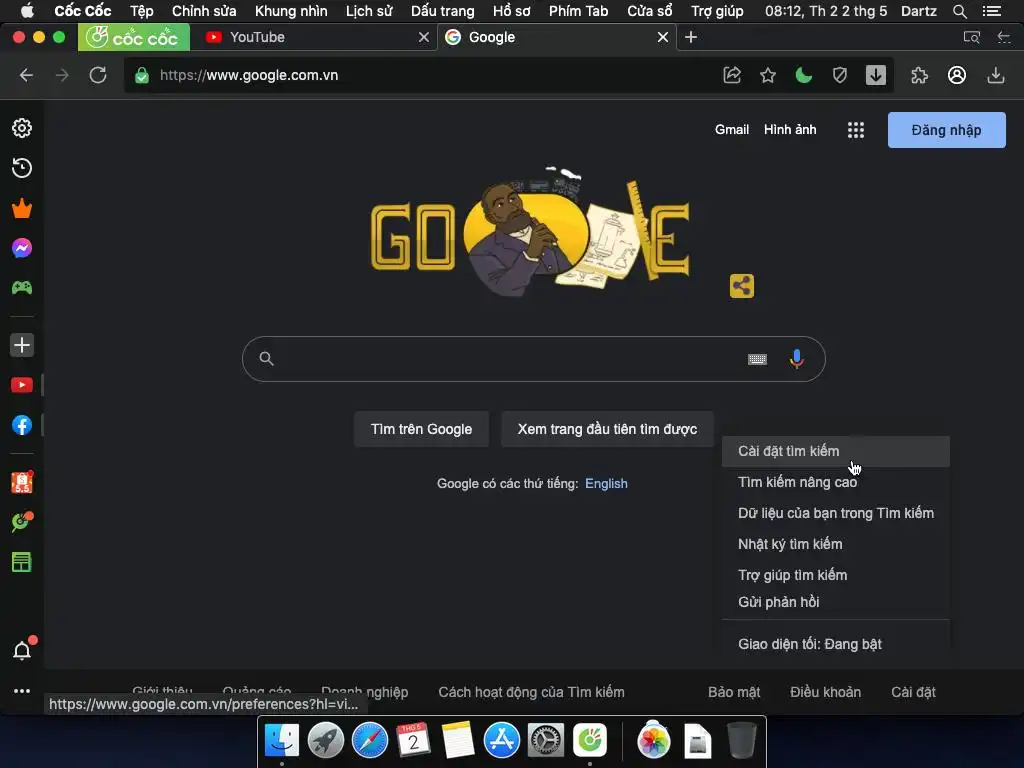Open the Chỉnh sửa menu
The height and width of the screenshot is (768, 1024).
point(204,11)
